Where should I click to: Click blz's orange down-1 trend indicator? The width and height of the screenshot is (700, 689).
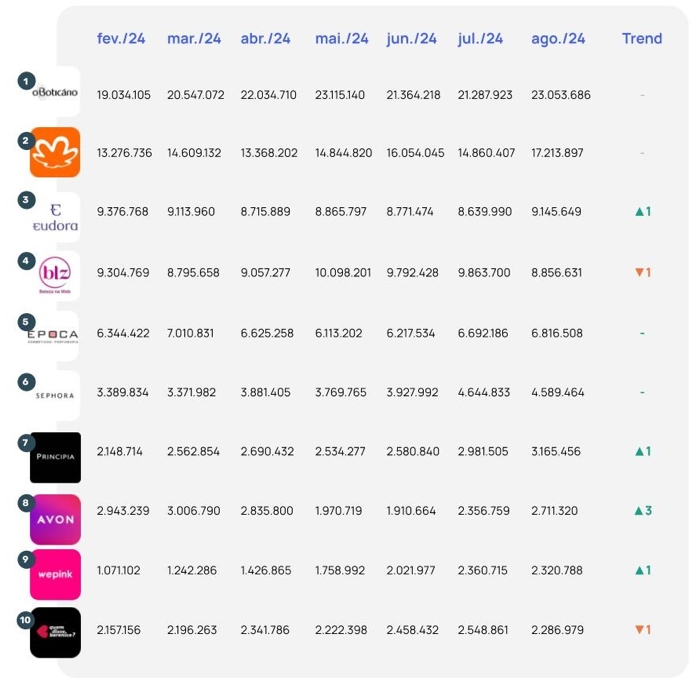643,273
